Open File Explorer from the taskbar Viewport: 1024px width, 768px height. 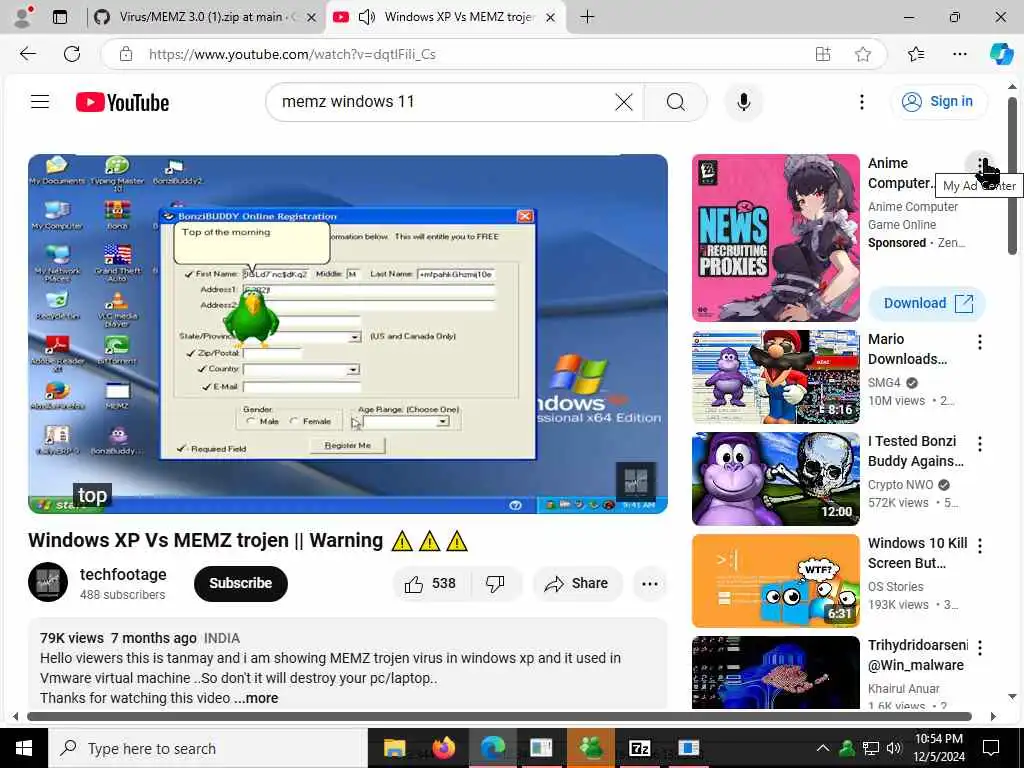[394, 748]
